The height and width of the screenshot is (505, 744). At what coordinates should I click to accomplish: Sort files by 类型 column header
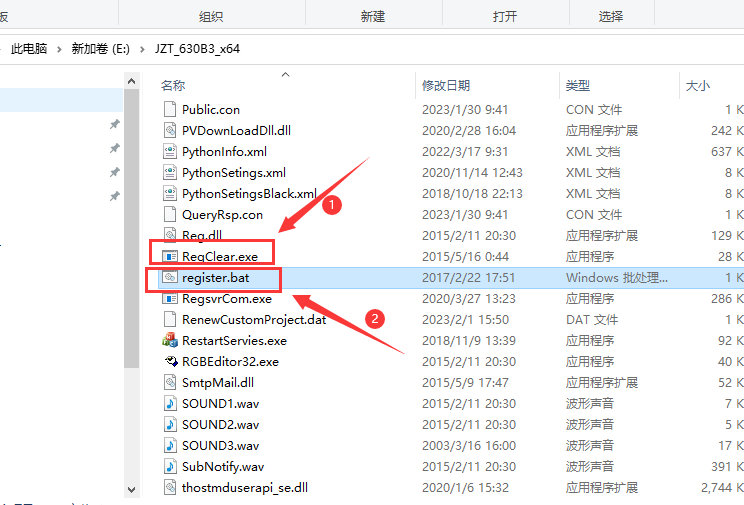coord(578,85)
